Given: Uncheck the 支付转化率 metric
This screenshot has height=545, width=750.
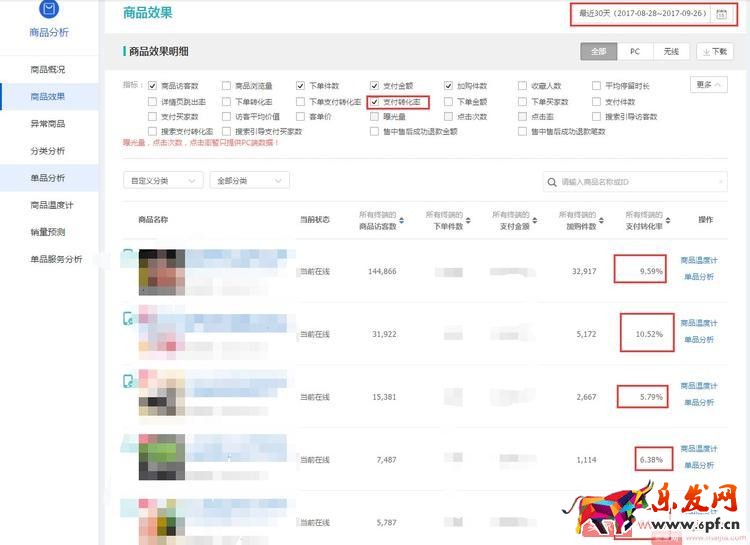Looking at the screenshot, I should (375, 101).
